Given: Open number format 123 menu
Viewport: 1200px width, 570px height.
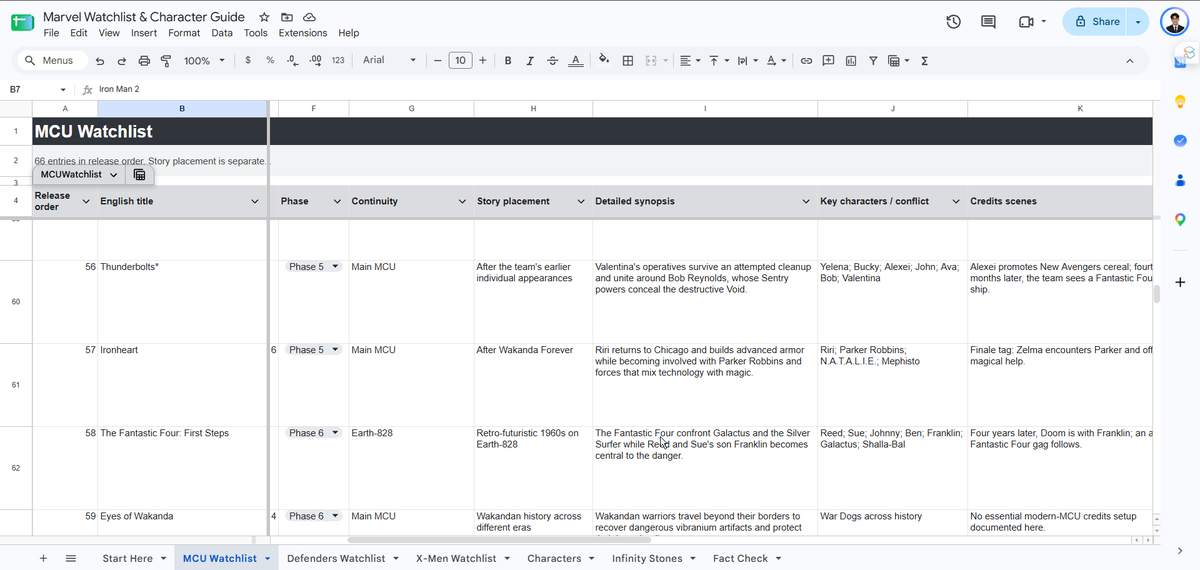Looking at the screenshot, I should click(x=338, y=61).
